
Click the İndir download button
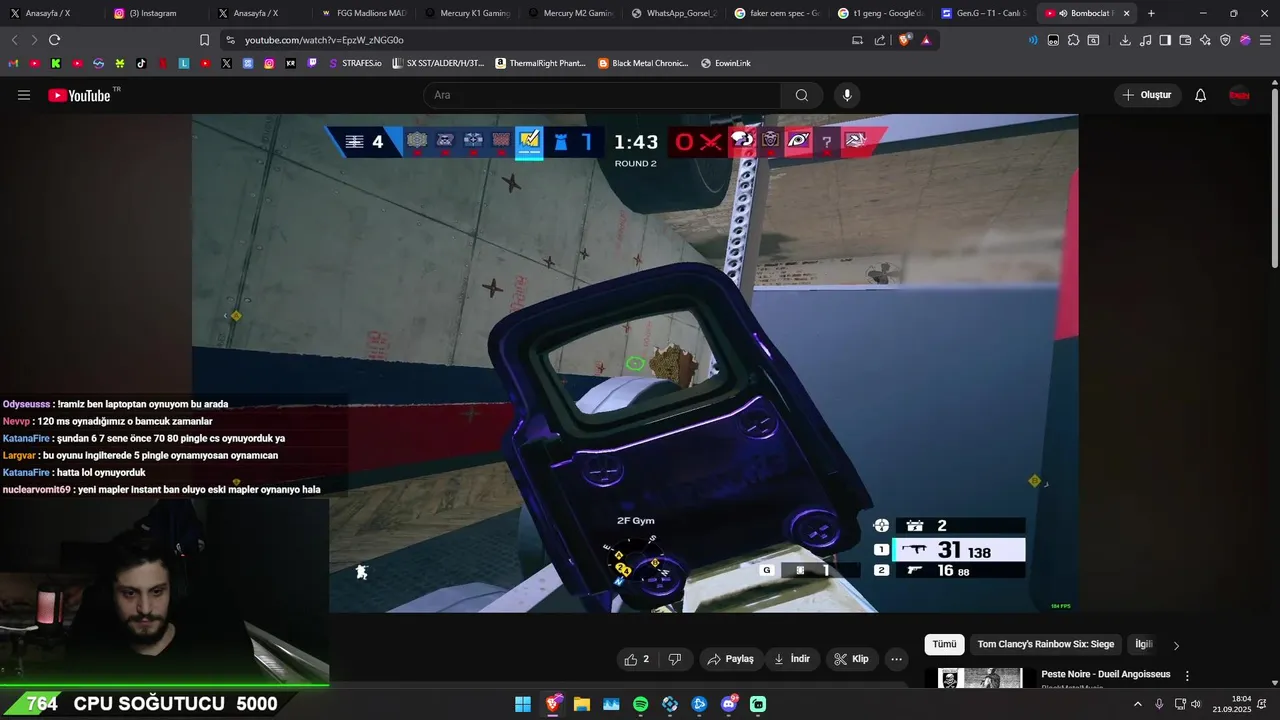click(x=792, y=659)
